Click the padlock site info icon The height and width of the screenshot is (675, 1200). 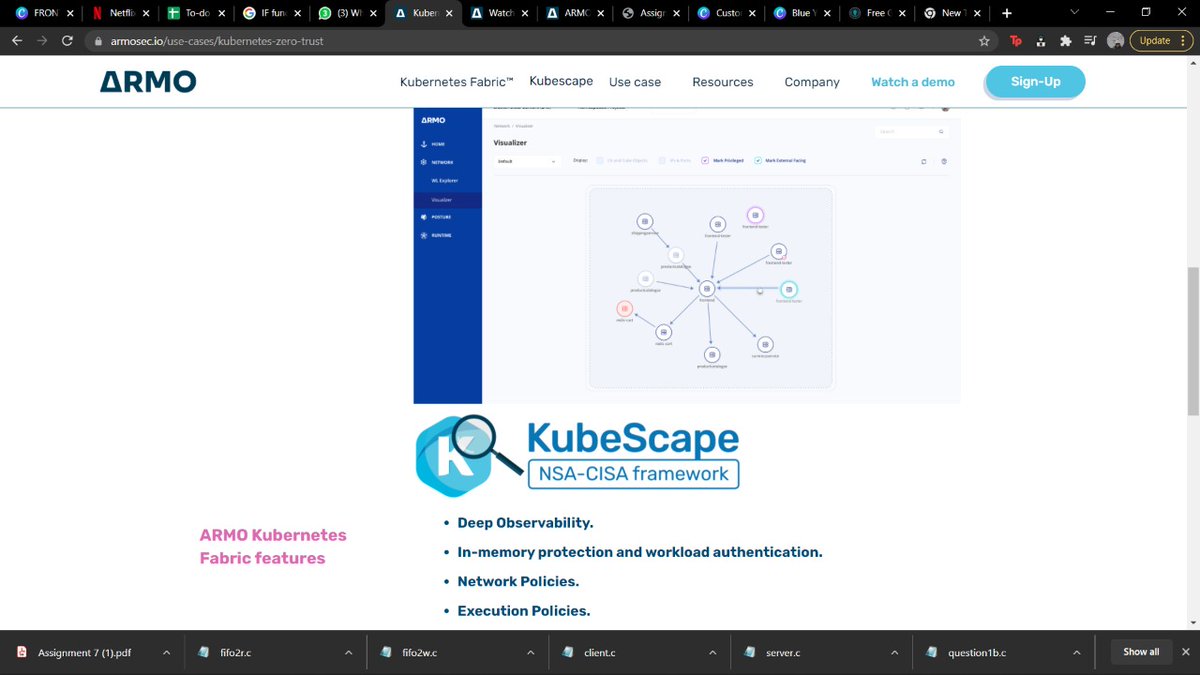pos(97,41)
